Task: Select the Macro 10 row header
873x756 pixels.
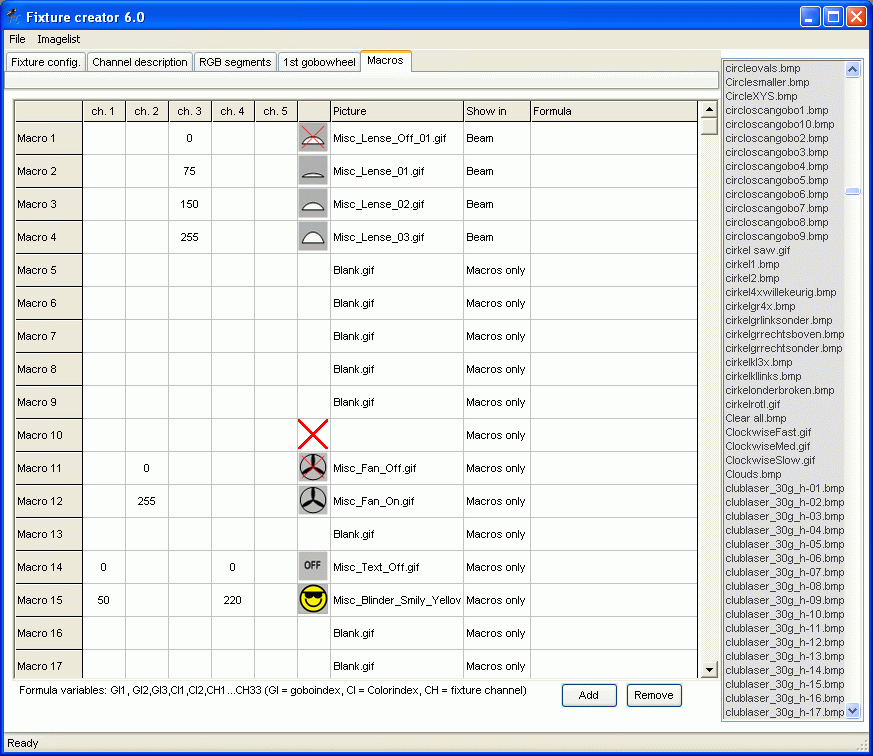Action: click(x=48, y=435)
